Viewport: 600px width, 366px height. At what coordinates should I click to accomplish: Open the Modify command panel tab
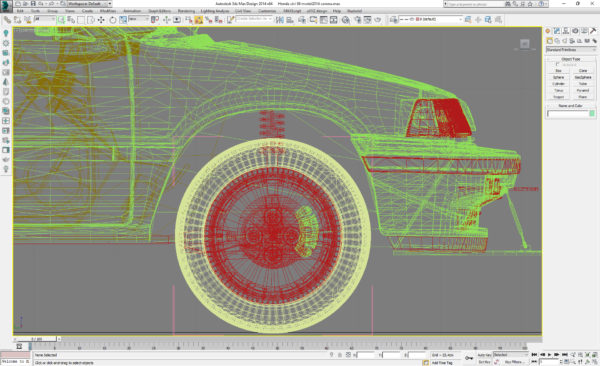pyautogui.click(x=557, y=31)
